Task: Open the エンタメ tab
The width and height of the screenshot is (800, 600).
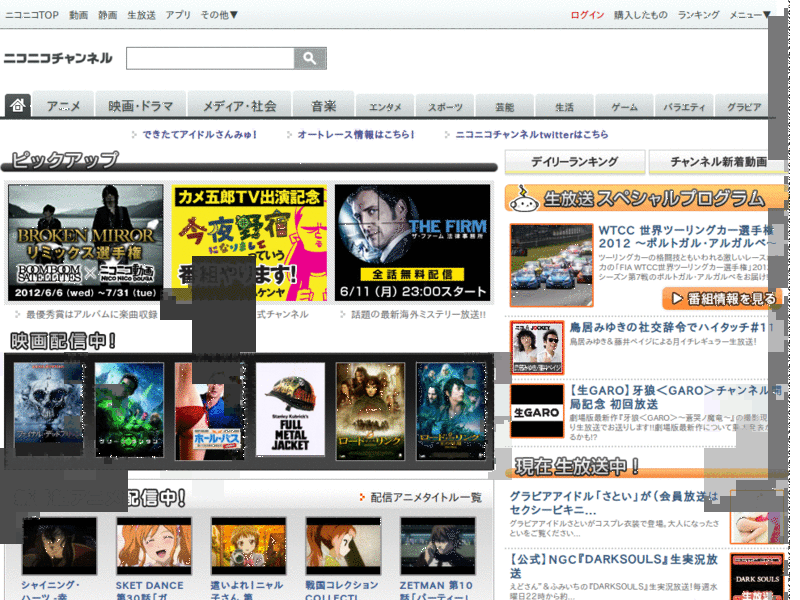Action: tap(385, 107)
